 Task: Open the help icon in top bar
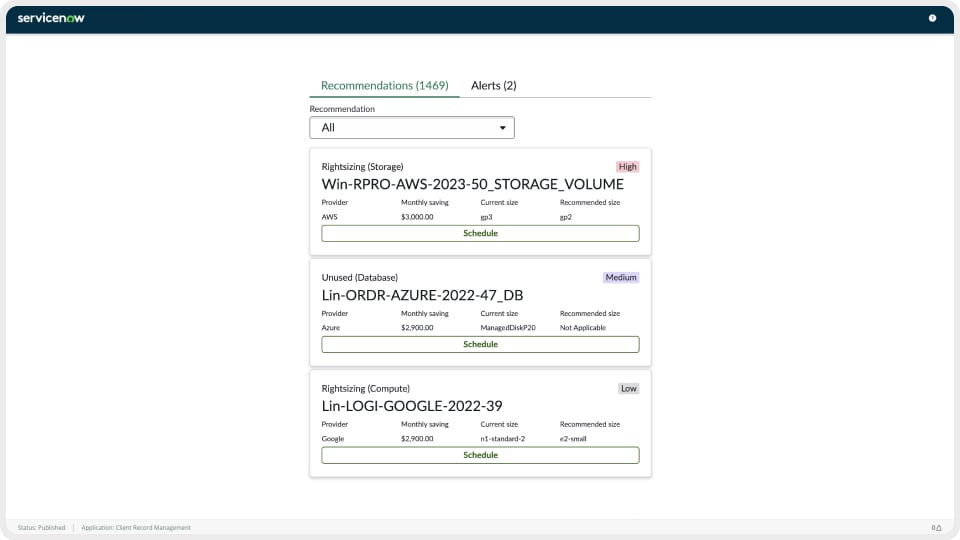(x=932, y=18)
